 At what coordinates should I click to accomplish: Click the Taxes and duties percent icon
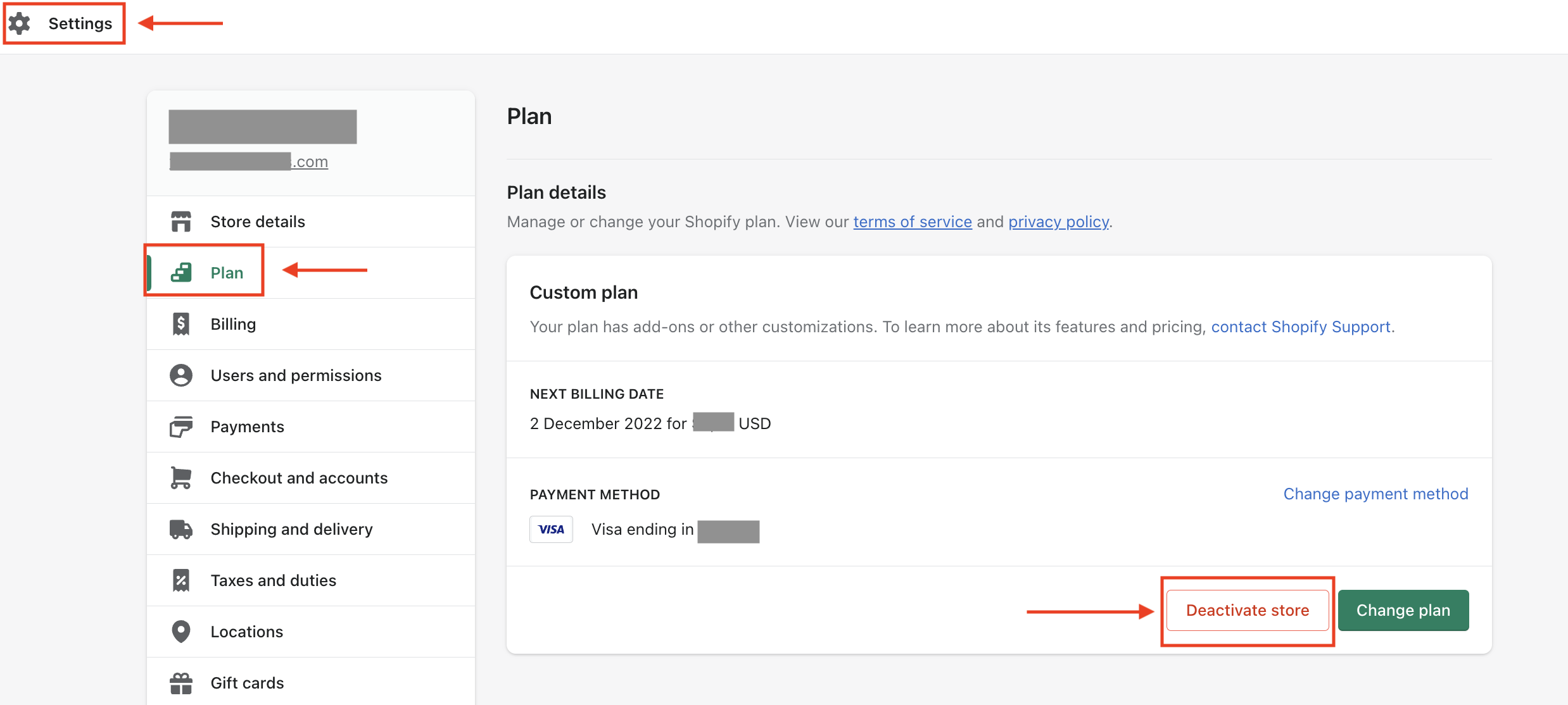(x=181, y=580)
